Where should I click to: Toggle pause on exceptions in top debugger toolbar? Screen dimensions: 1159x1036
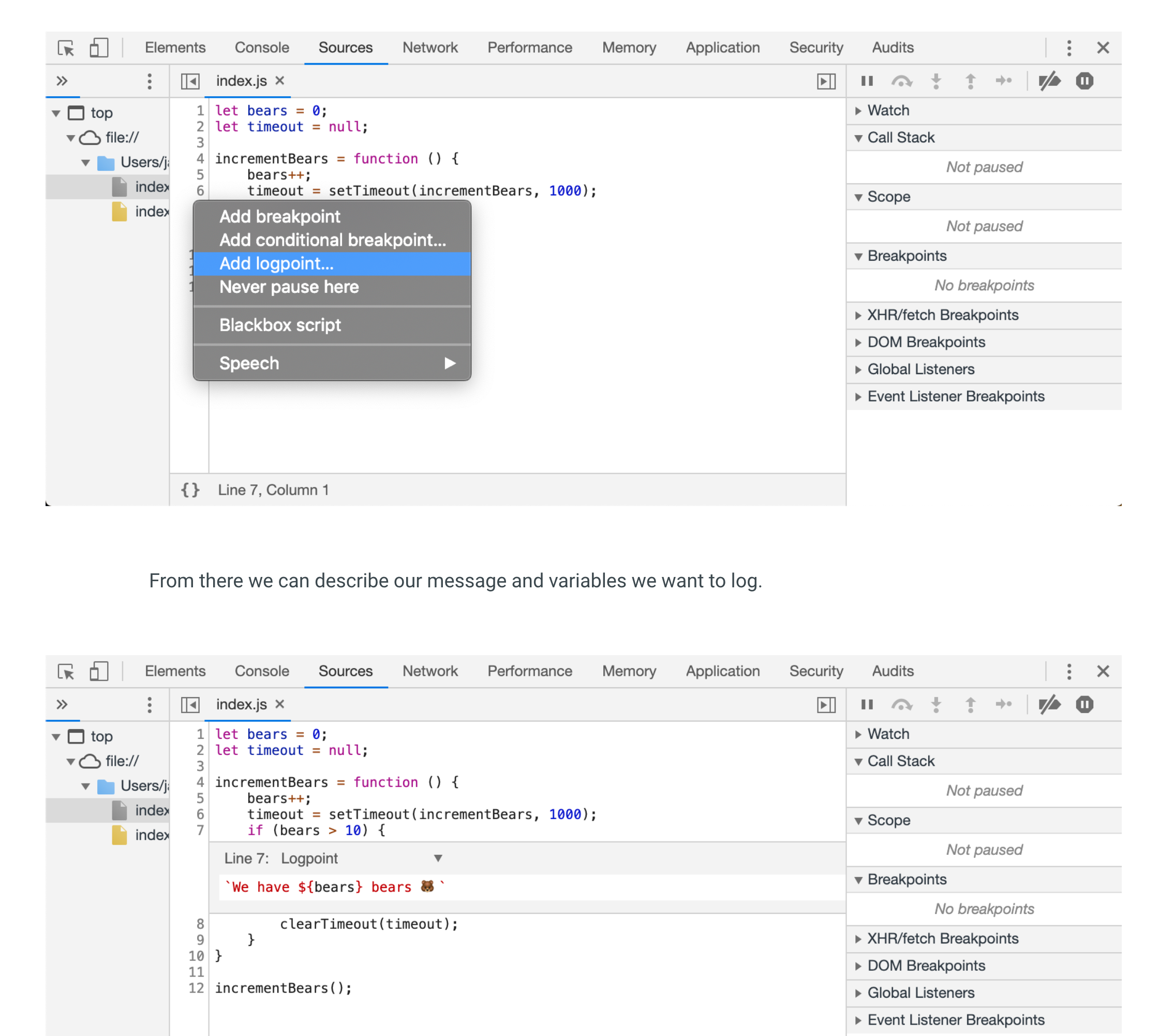coord(1084,81)
